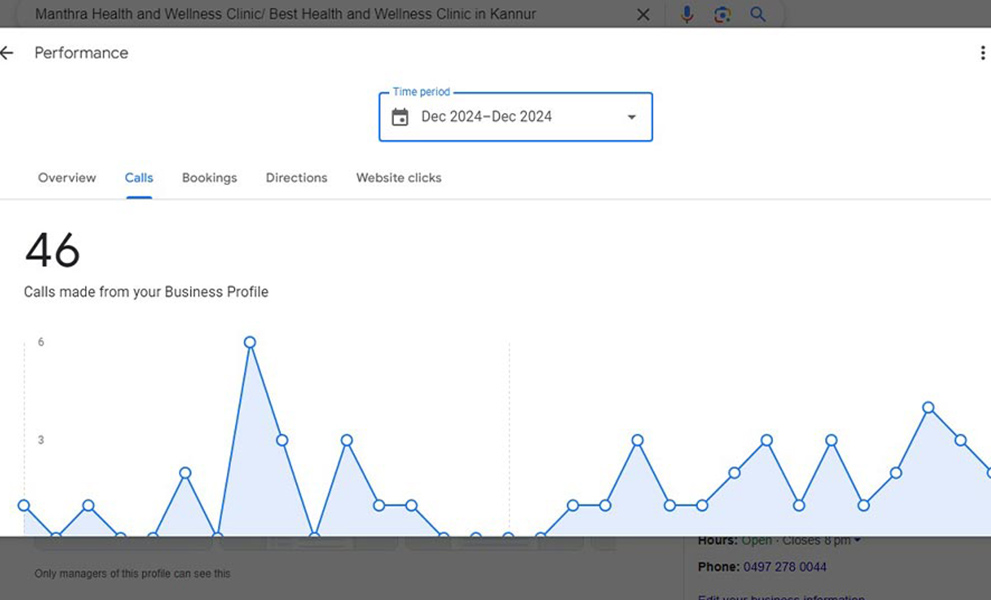
Task: Click the first data point on the calls chart
Action: click(x=24, y=505)
